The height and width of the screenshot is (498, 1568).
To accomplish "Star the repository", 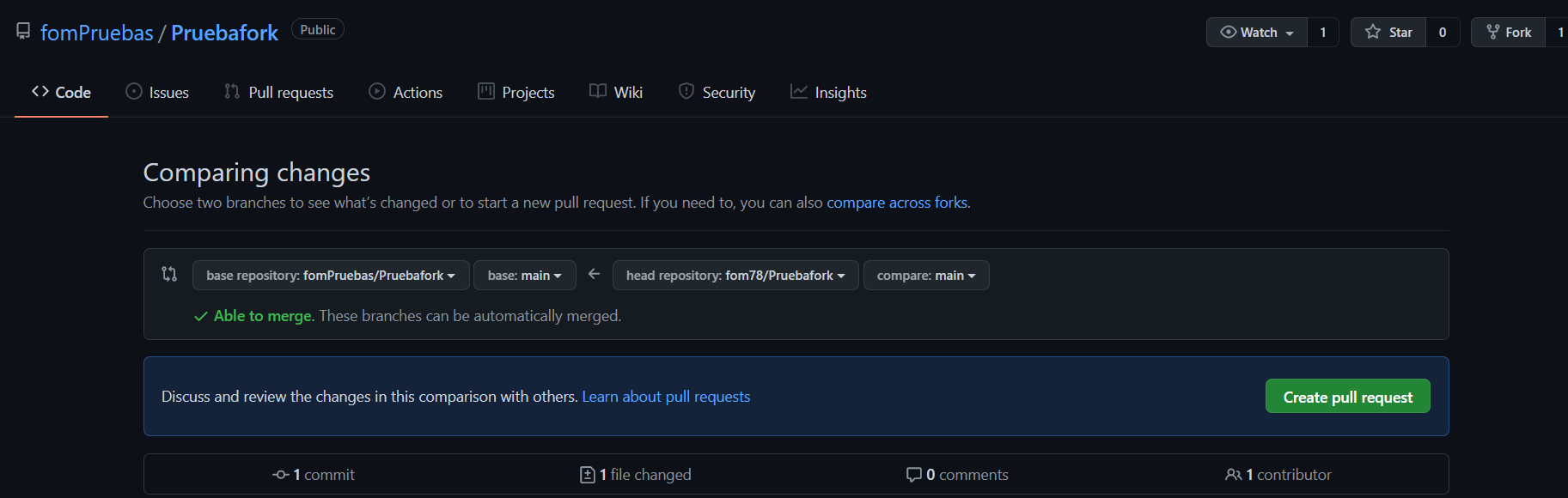I will pyautogui.click(x=1388, y=33).
